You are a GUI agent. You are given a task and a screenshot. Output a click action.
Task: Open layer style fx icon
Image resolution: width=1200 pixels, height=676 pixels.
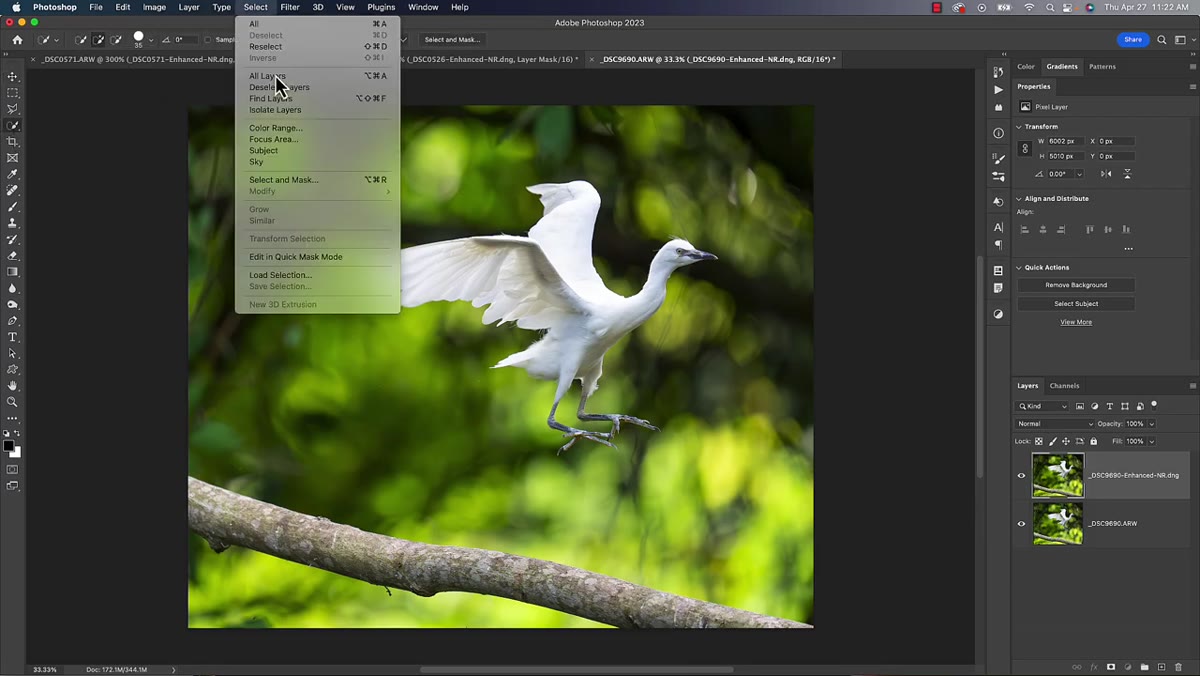1094,667
